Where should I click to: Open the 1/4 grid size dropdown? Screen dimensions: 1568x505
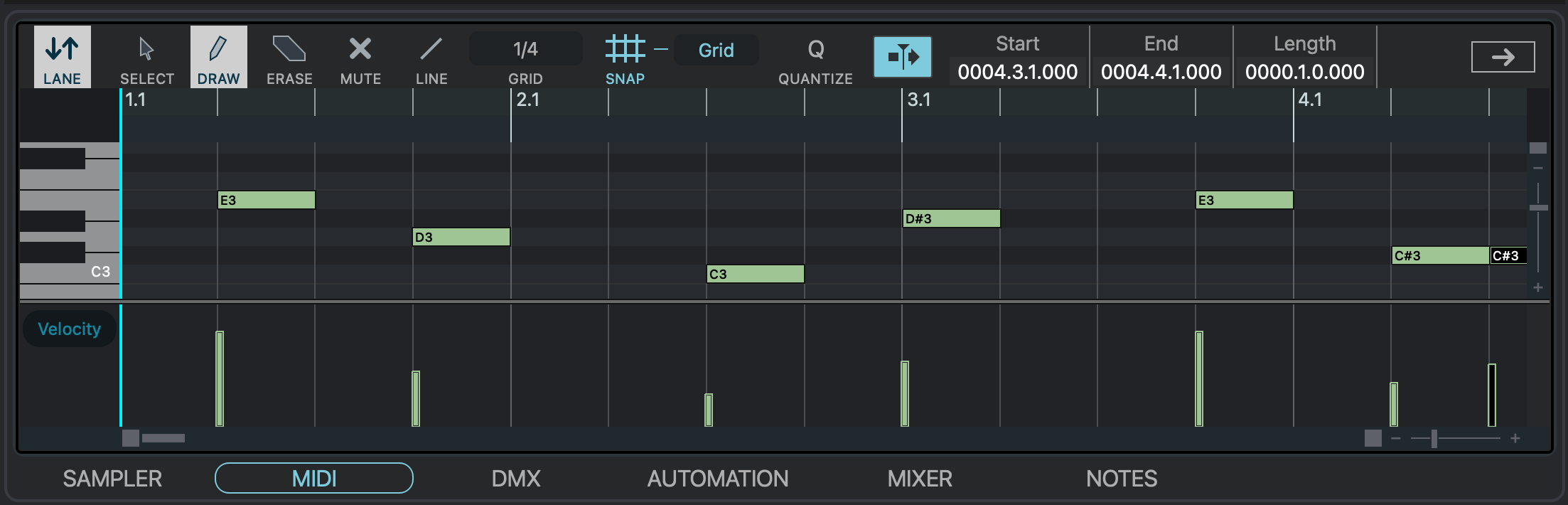click(525, 49)
